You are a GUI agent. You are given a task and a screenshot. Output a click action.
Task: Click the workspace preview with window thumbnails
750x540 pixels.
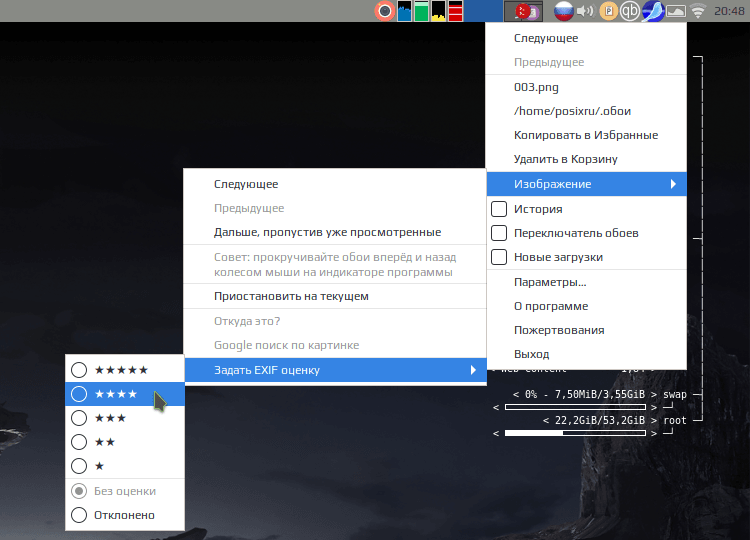tap(523, 11)
